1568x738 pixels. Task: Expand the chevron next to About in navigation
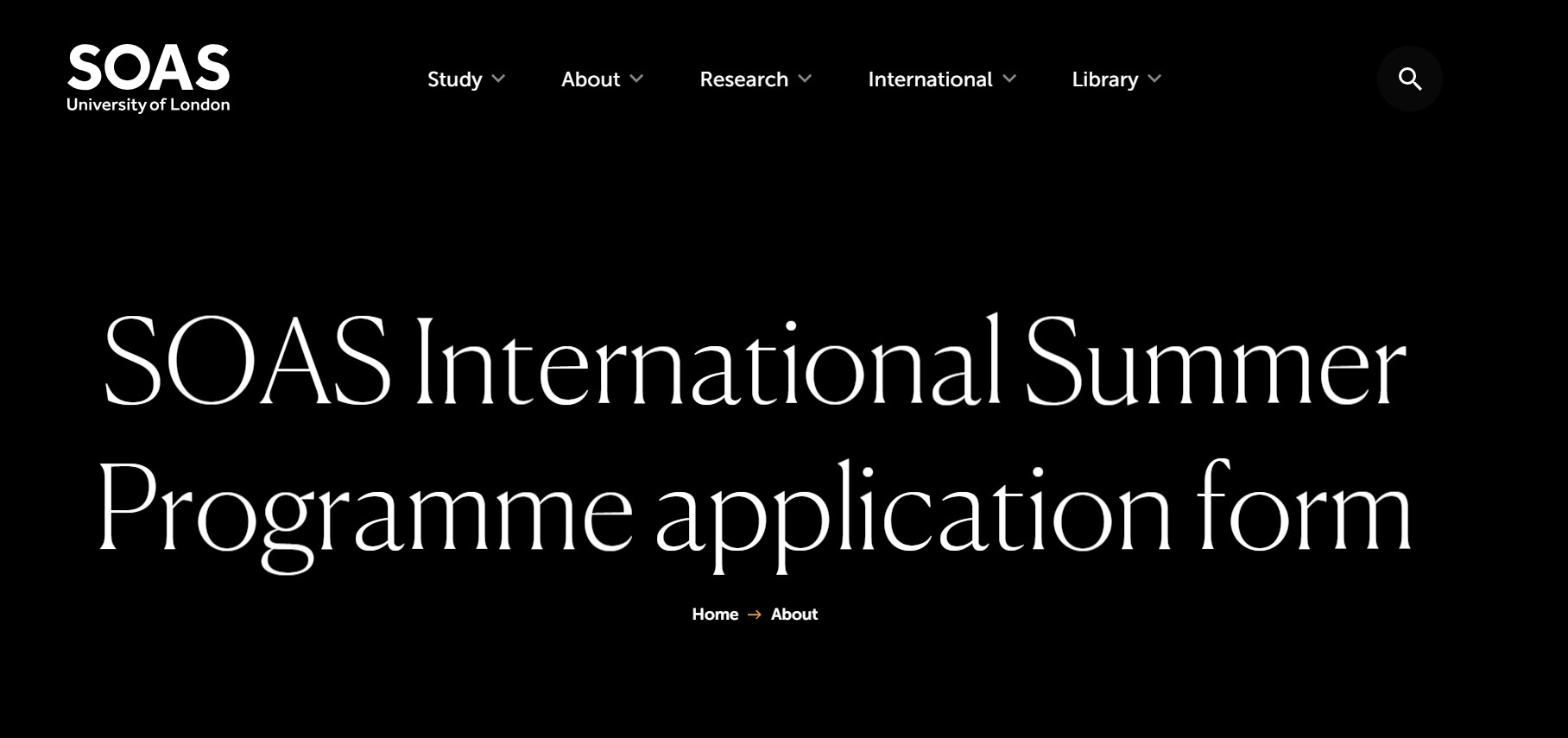click(x=636, y=79)
